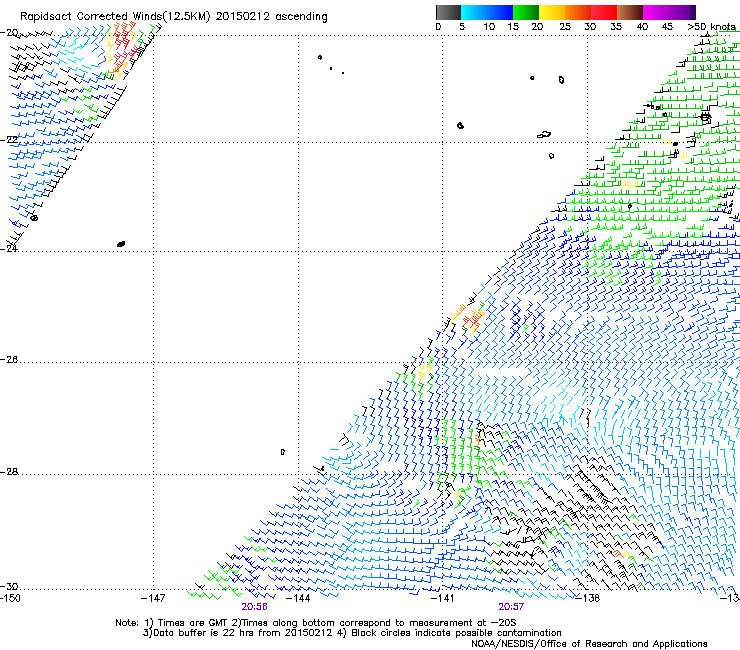Image resolution: width=740 pixels, height=650 pixels.
Task: Click the '-24' latitude axis label
Action: point(9,248)
